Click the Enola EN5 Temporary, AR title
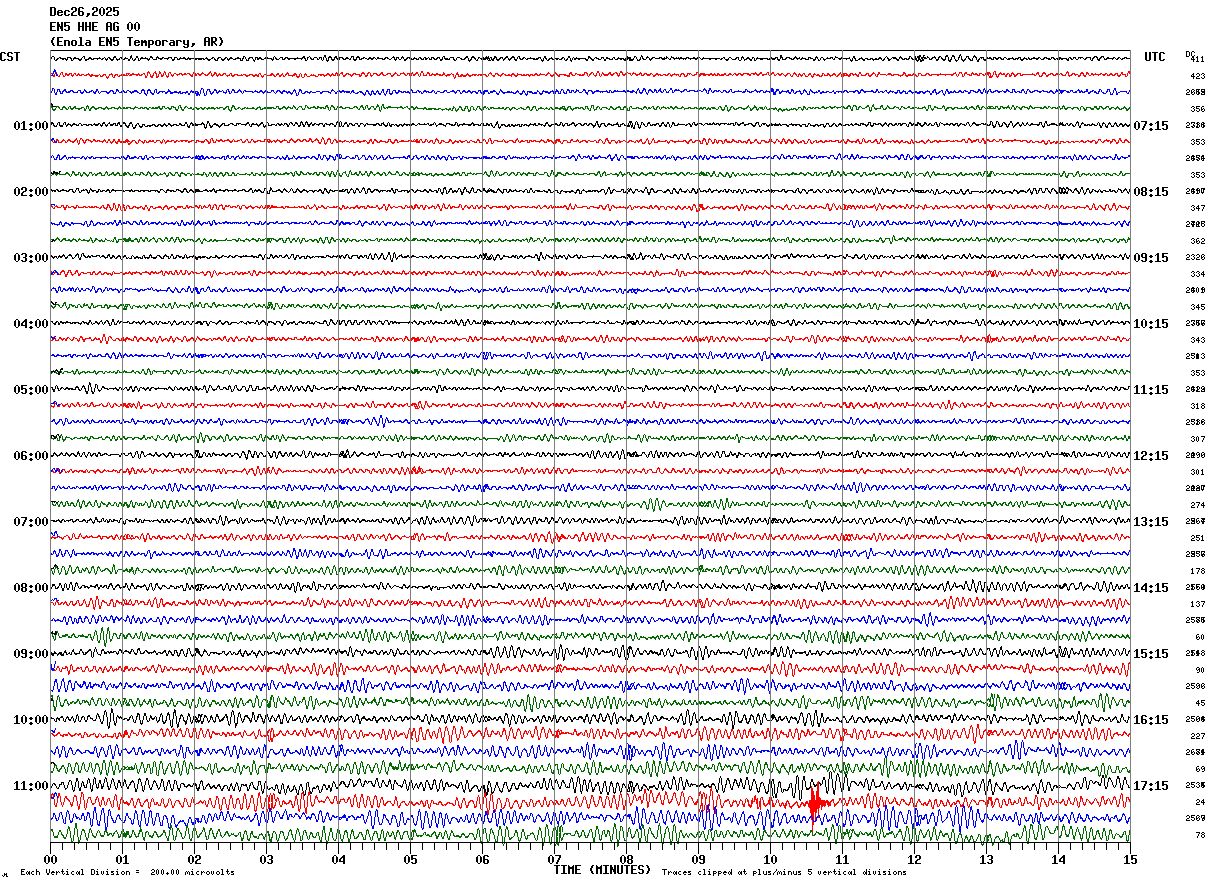Screen dimensions: 1210x886 pos(137,42)
